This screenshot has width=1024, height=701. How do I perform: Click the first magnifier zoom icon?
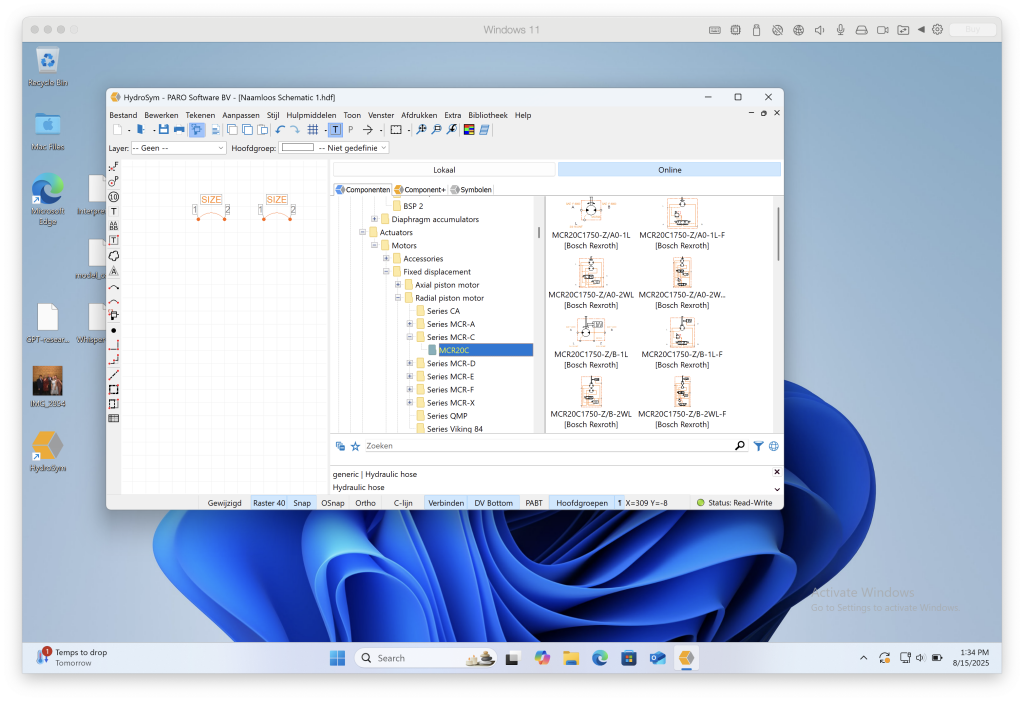421,130
